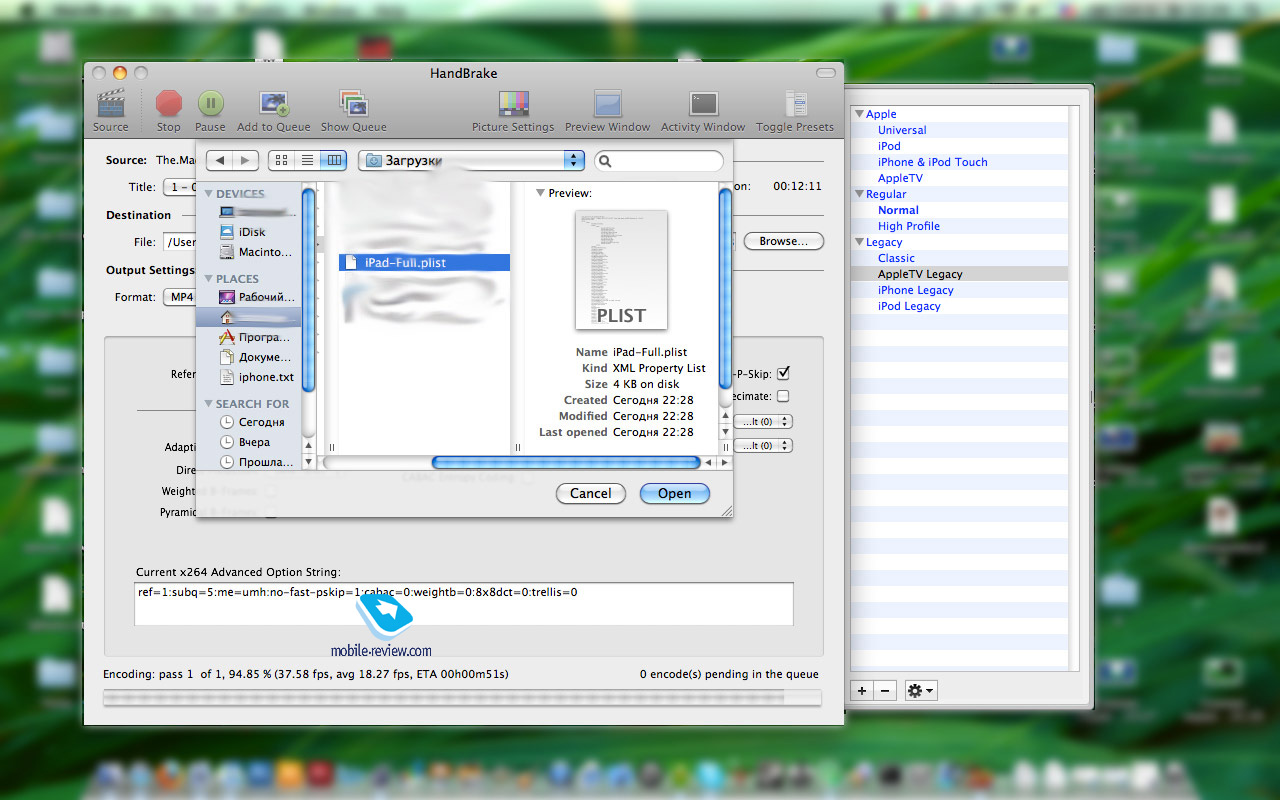Screen dimensions: 1280x800
Task: Select the Universal preset
Action: (x=902, y=130)
